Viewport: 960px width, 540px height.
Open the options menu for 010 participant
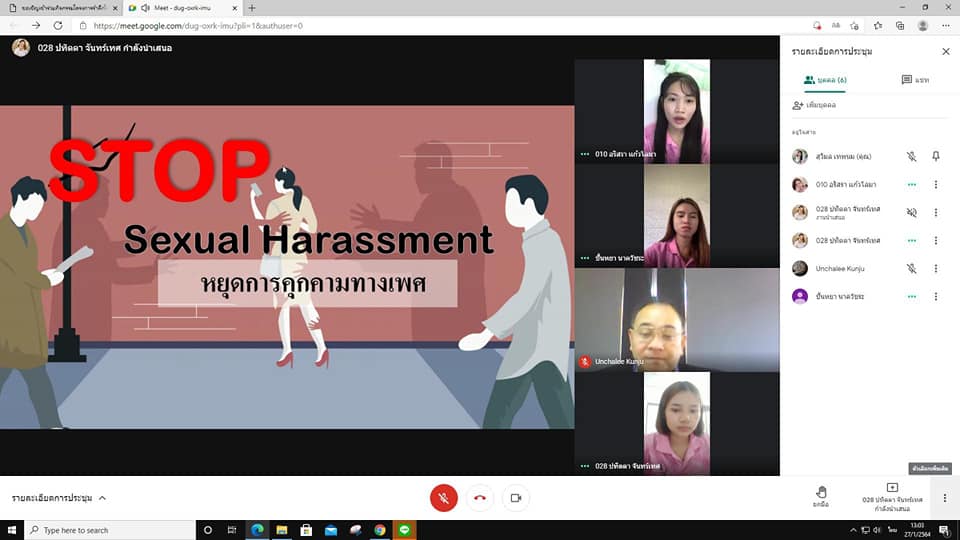click(936, 185)
